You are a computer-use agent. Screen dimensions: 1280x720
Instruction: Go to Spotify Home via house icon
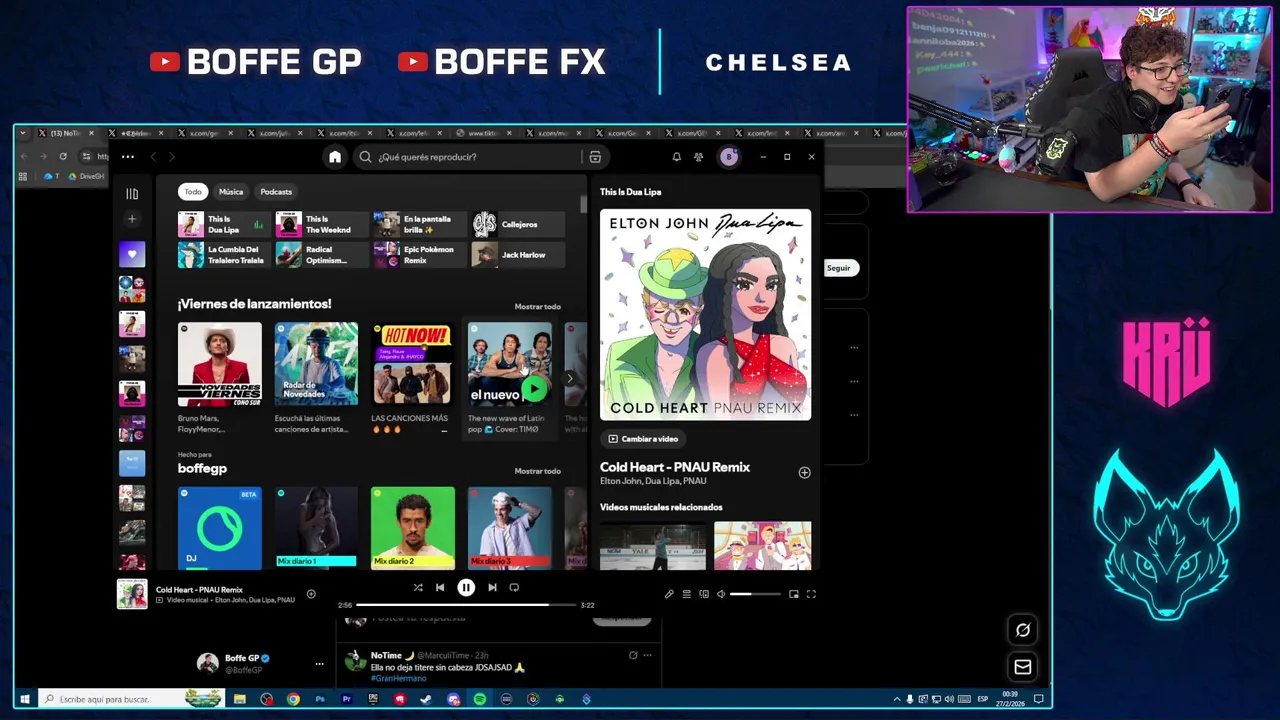pyautogui.click(x=335, y=157)
